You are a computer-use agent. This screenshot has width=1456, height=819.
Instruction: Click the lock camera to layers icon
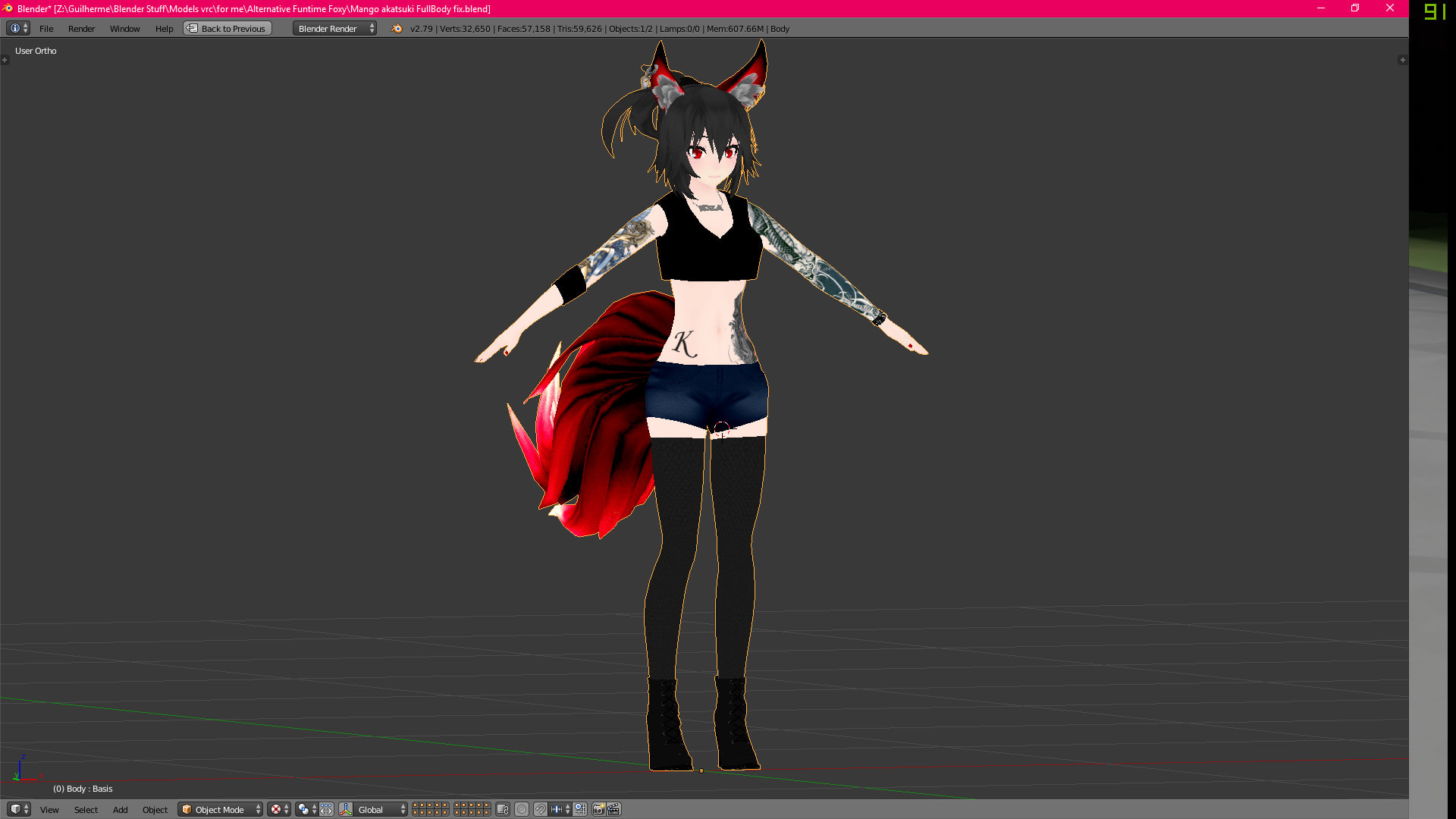tap(503, 809)
